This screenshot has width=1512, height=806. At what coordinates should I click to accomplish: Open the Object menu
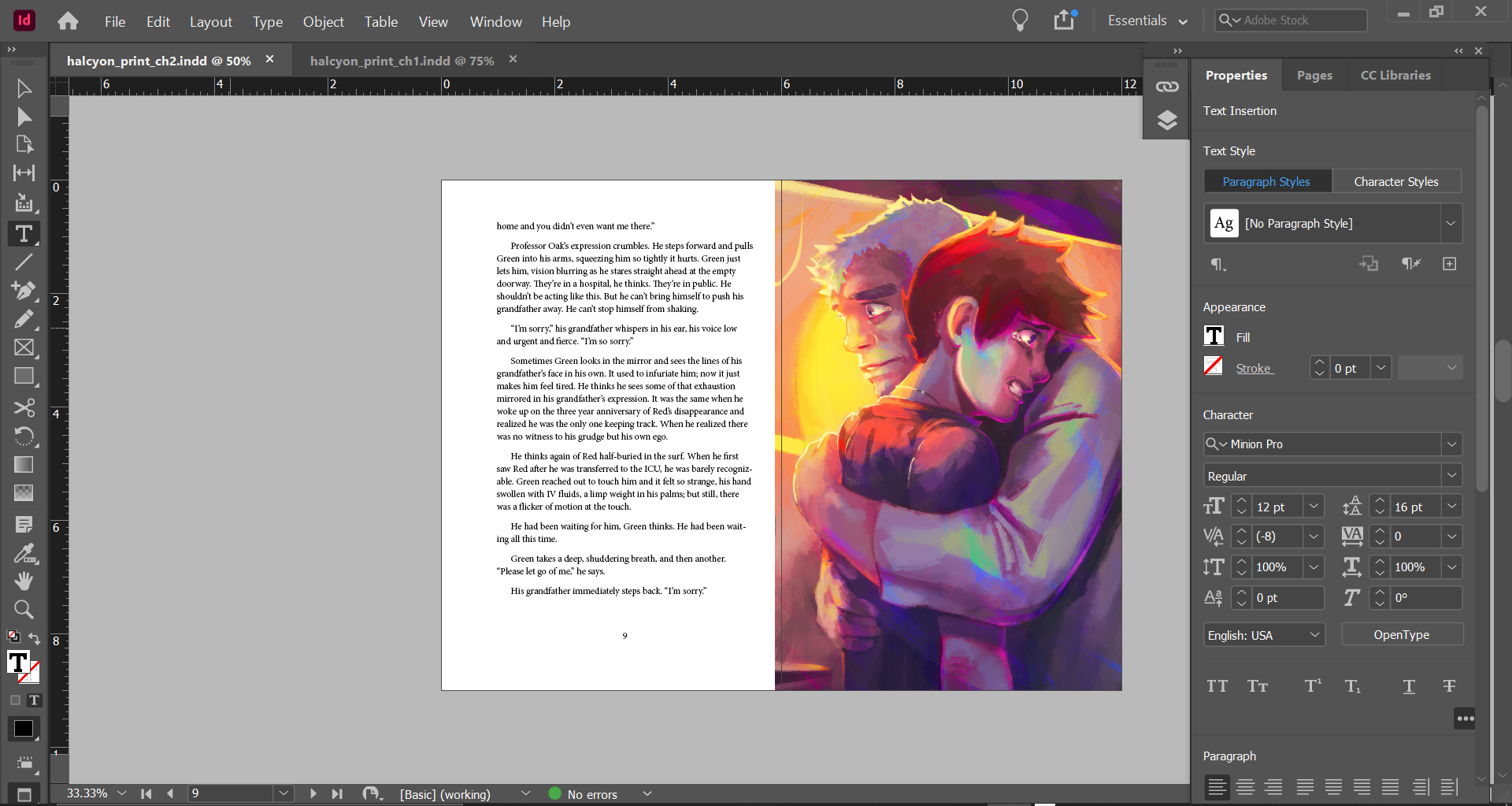coord(324,22)
